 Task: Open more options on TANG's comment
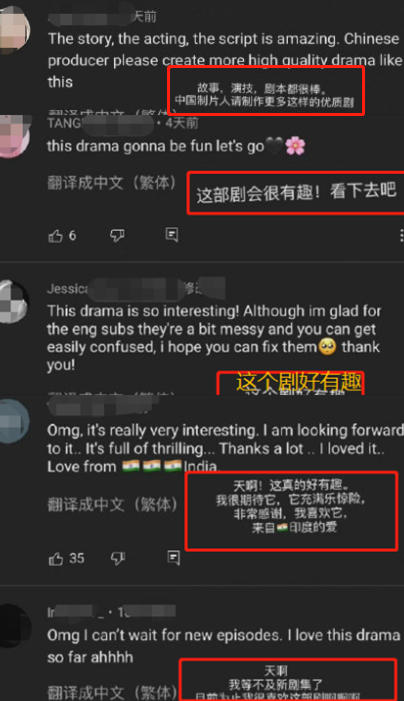(401, 236)
